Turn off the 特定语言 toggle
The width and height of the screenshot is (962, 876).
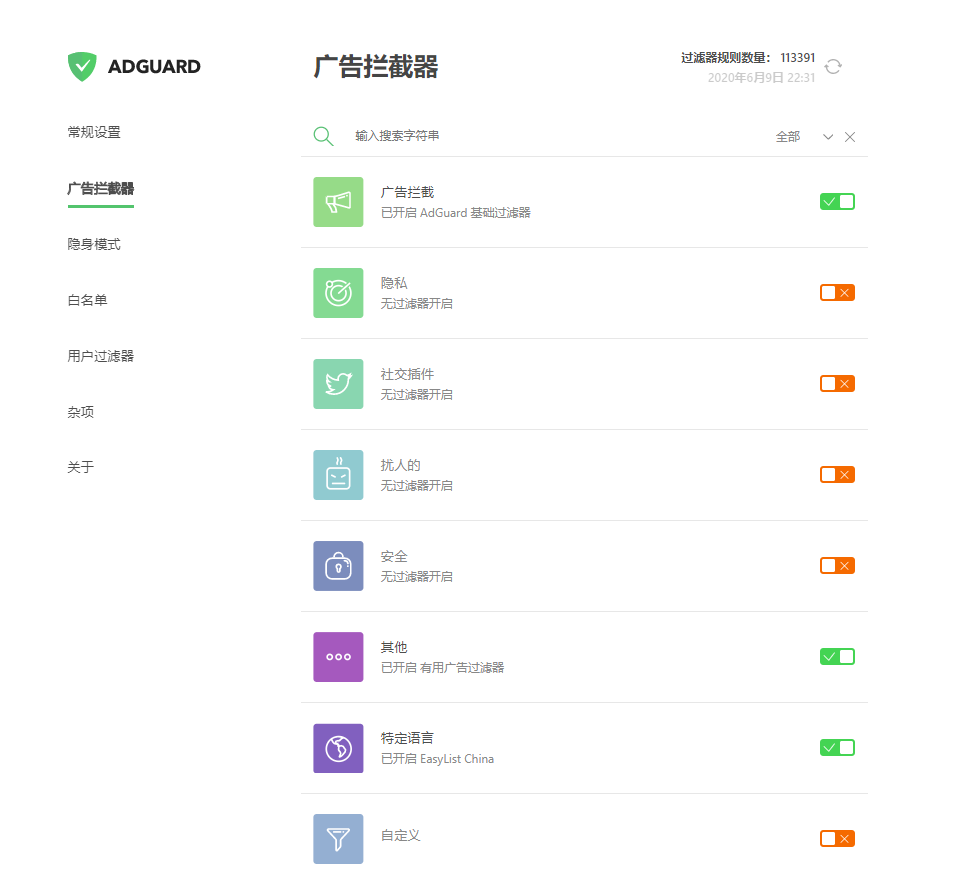coord(837,748)
